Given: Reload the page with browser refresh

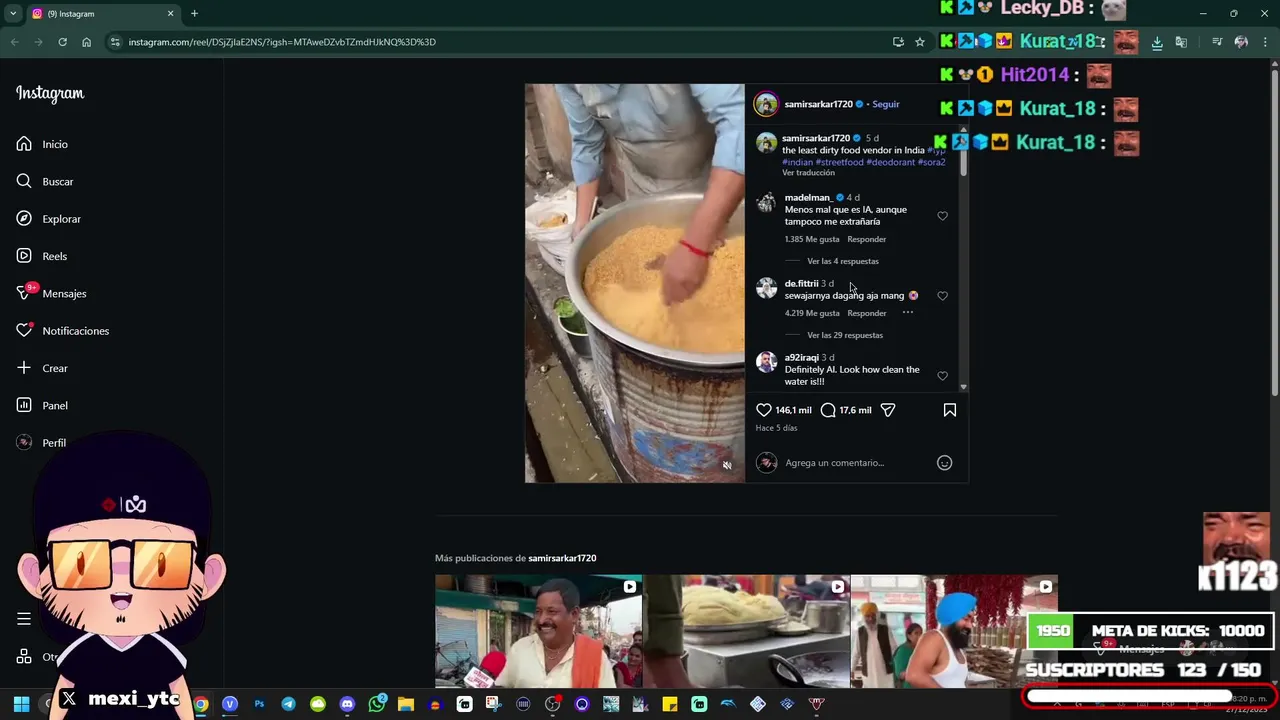Looking at the screenshot, I should point(62,42).
